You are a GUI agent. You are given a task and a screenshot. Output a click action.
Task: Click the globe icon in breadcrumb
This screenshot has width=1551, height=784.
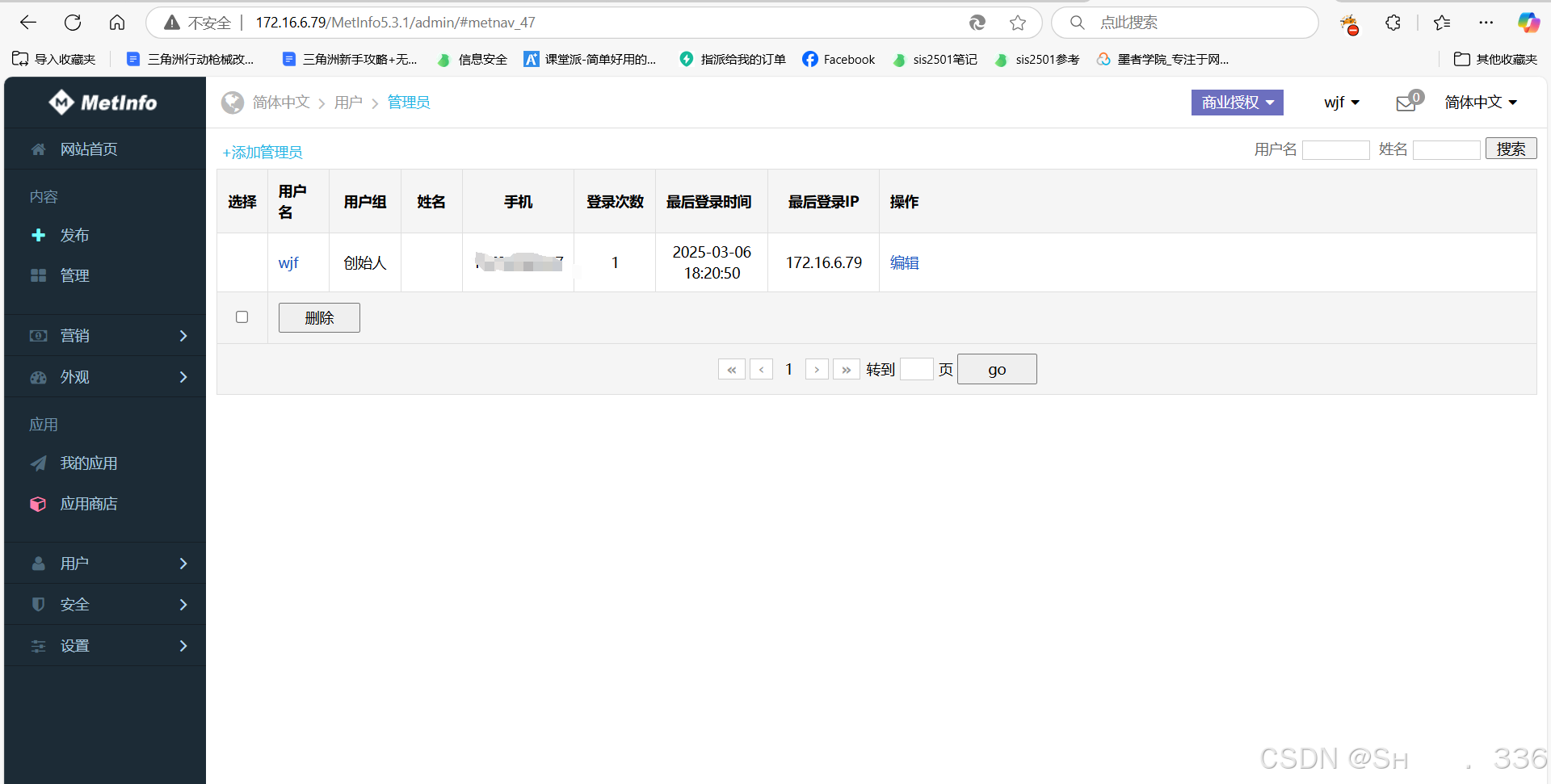click(x=233, y=103)
